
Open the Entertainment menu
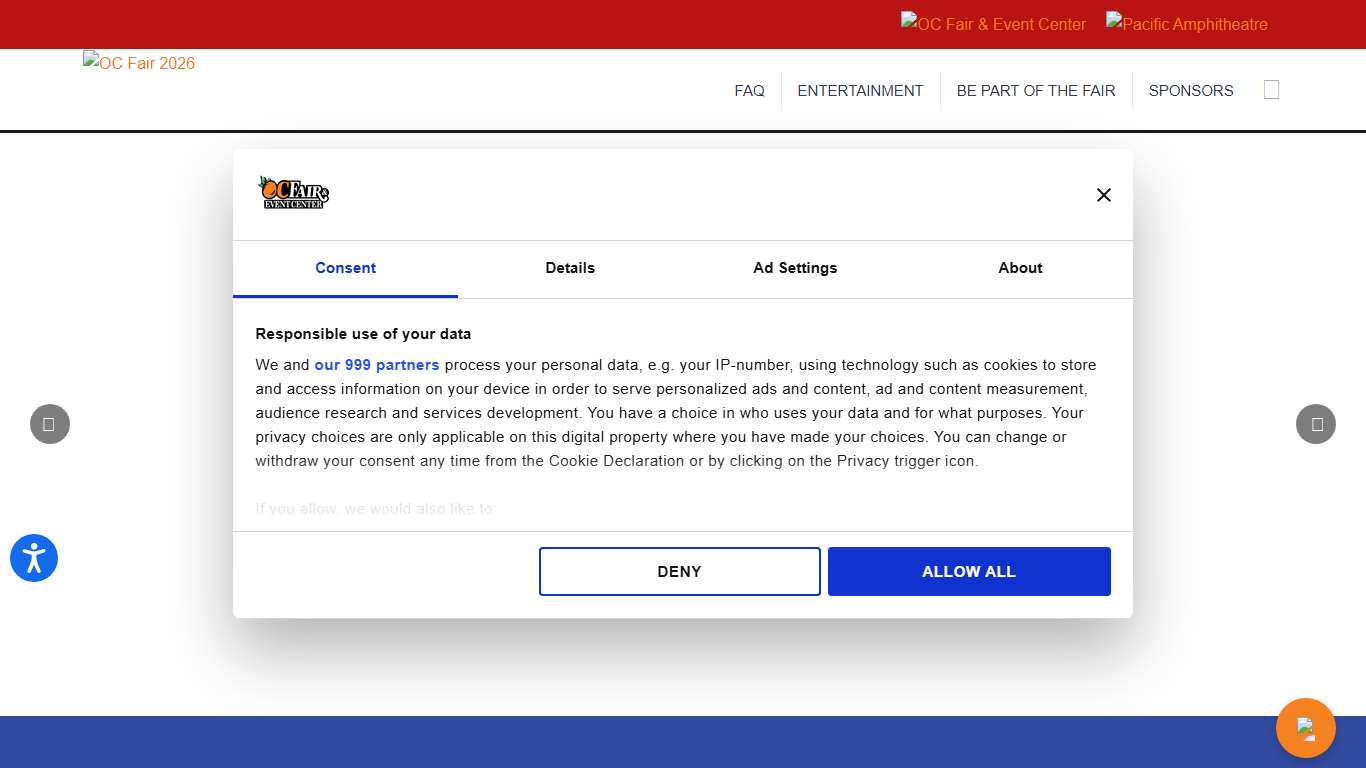tap(860, 90)
